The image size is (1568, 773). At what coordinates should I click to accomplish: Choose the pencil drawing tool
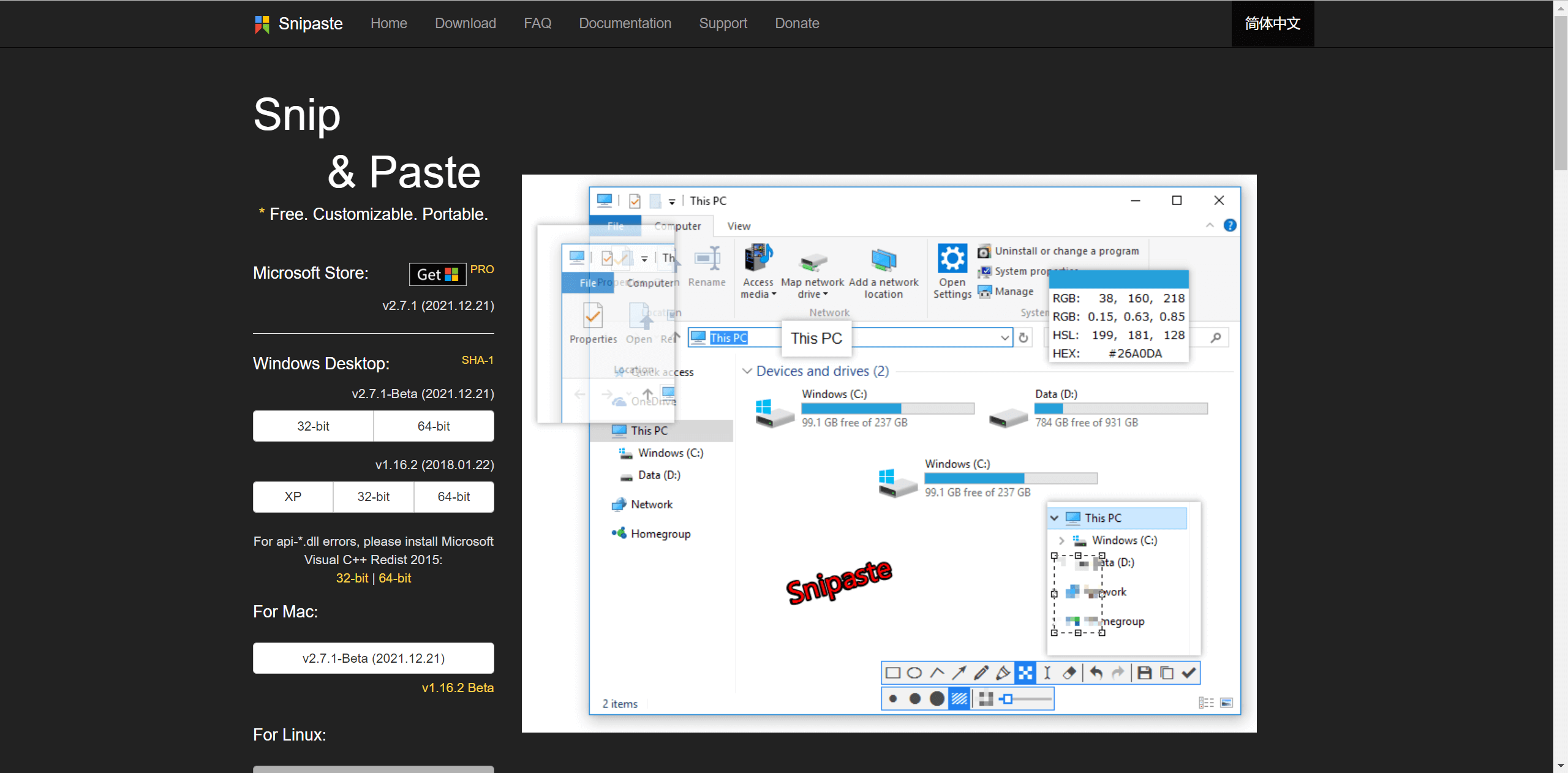coord(981,673)
